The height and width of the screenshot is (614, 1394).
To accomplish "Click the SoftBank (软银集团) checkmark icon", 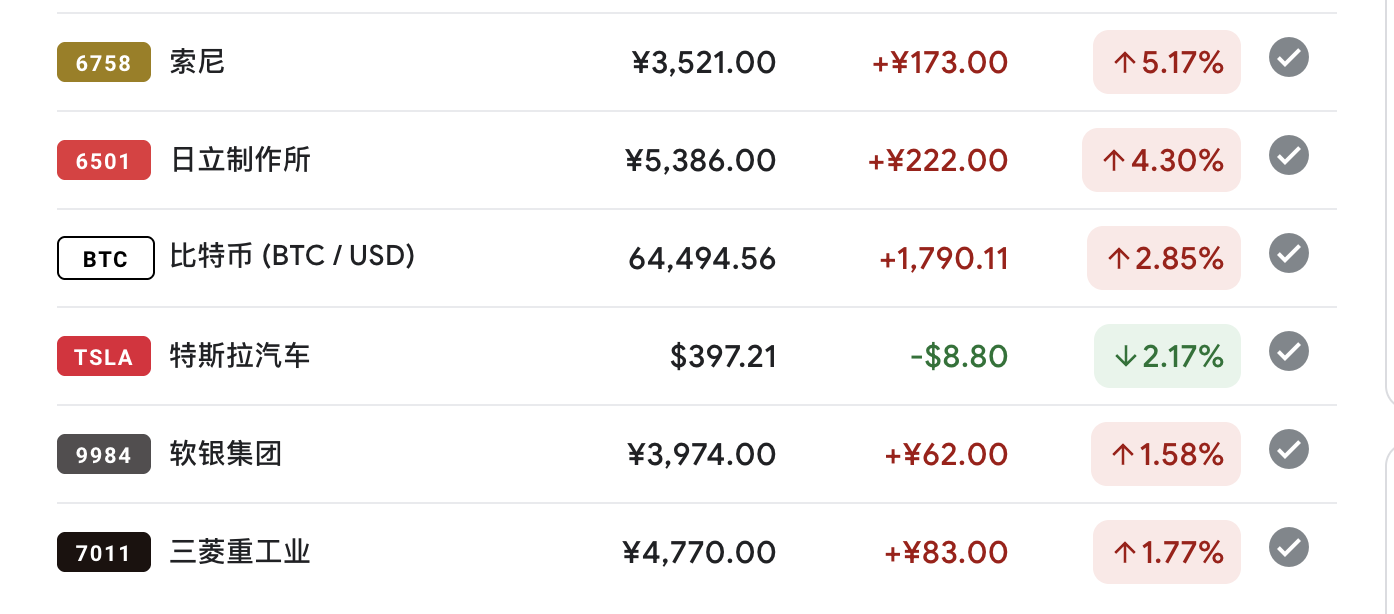I will 1289,449.
